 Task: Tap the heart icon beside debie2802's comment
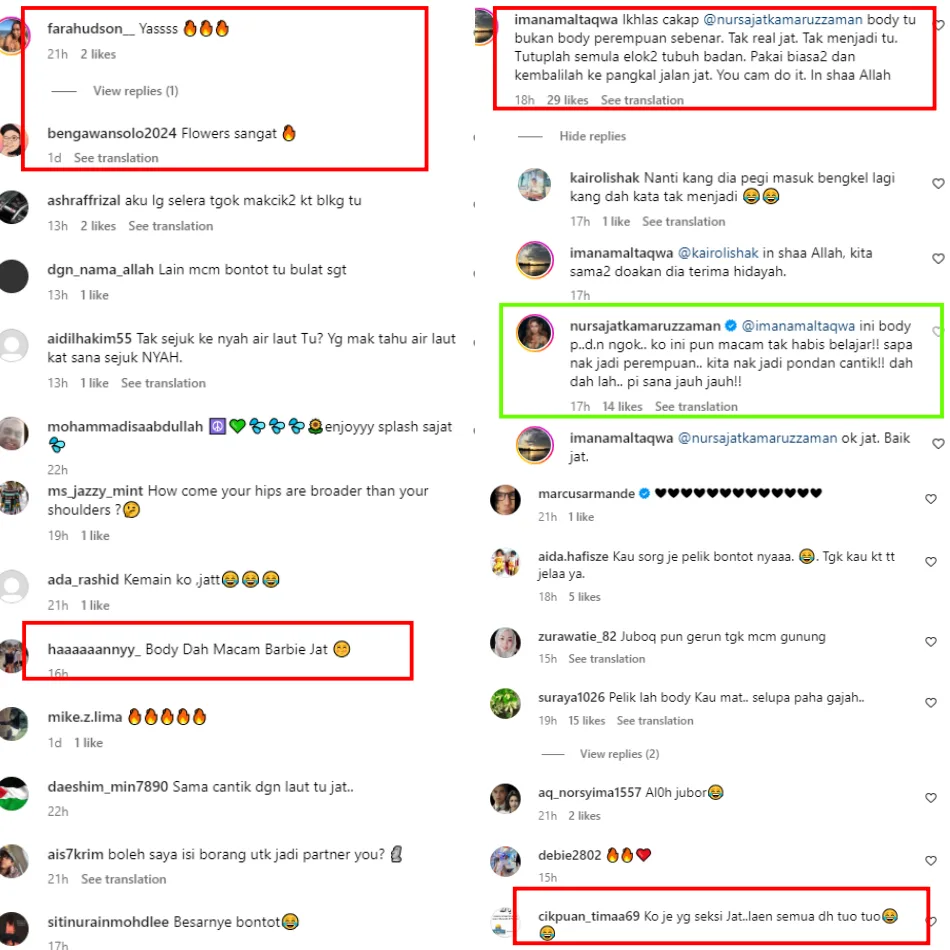pyautogui.click(x=931, y=860)
